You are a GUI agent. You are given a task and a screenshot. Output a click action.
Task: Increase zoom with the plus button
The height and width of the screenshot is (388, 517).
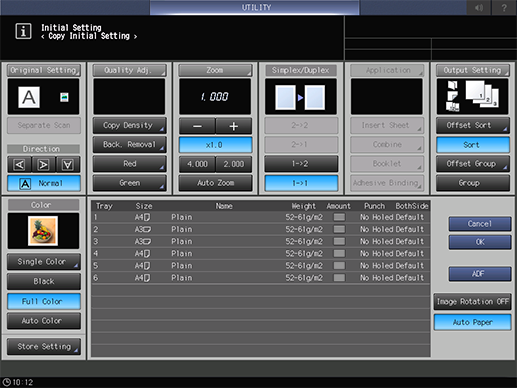pos(234,126)
